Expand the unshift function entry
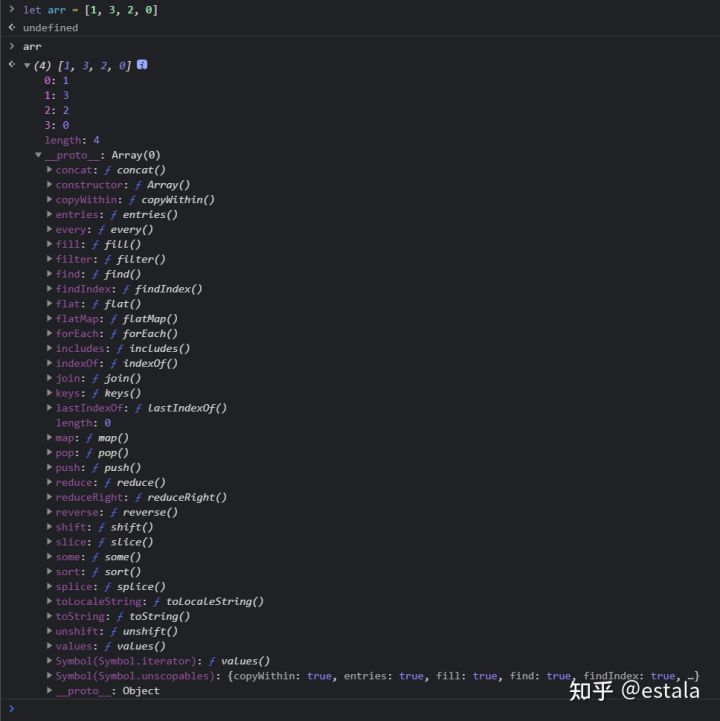This screenshot has height=721, width=720. 49,631
